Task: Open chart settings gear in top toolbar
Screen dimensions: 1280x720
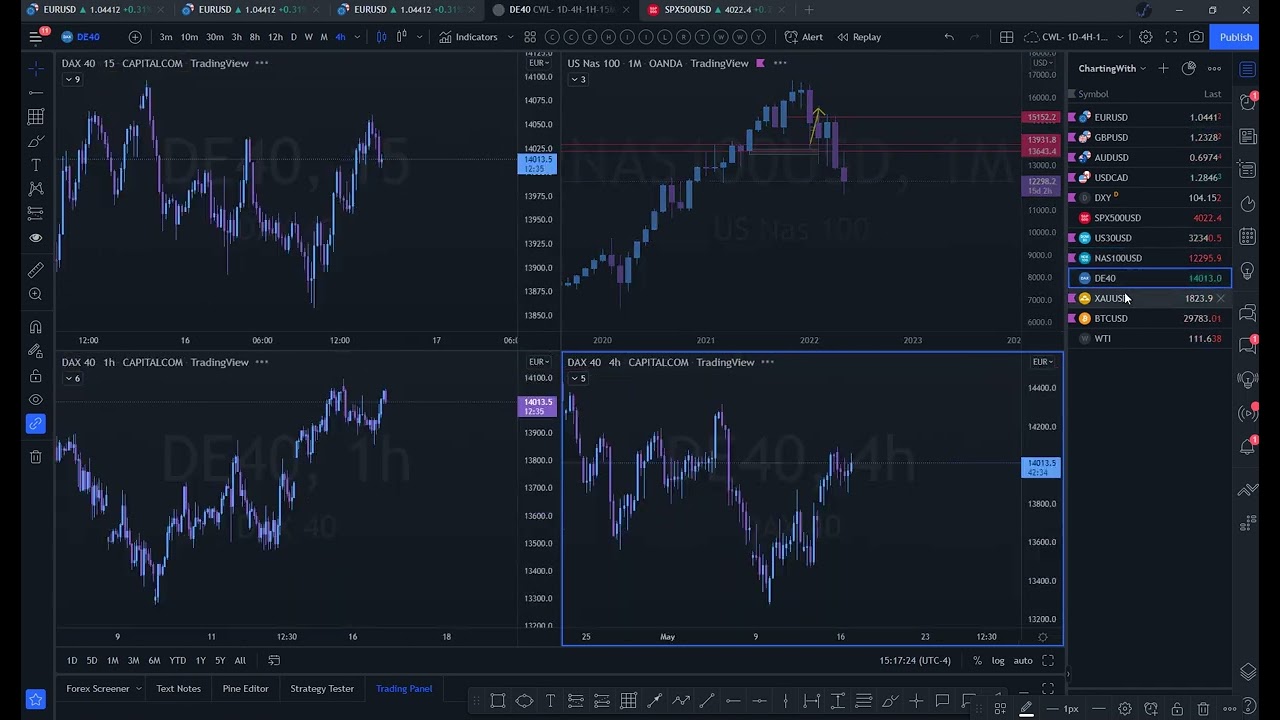Action: 1146,37
